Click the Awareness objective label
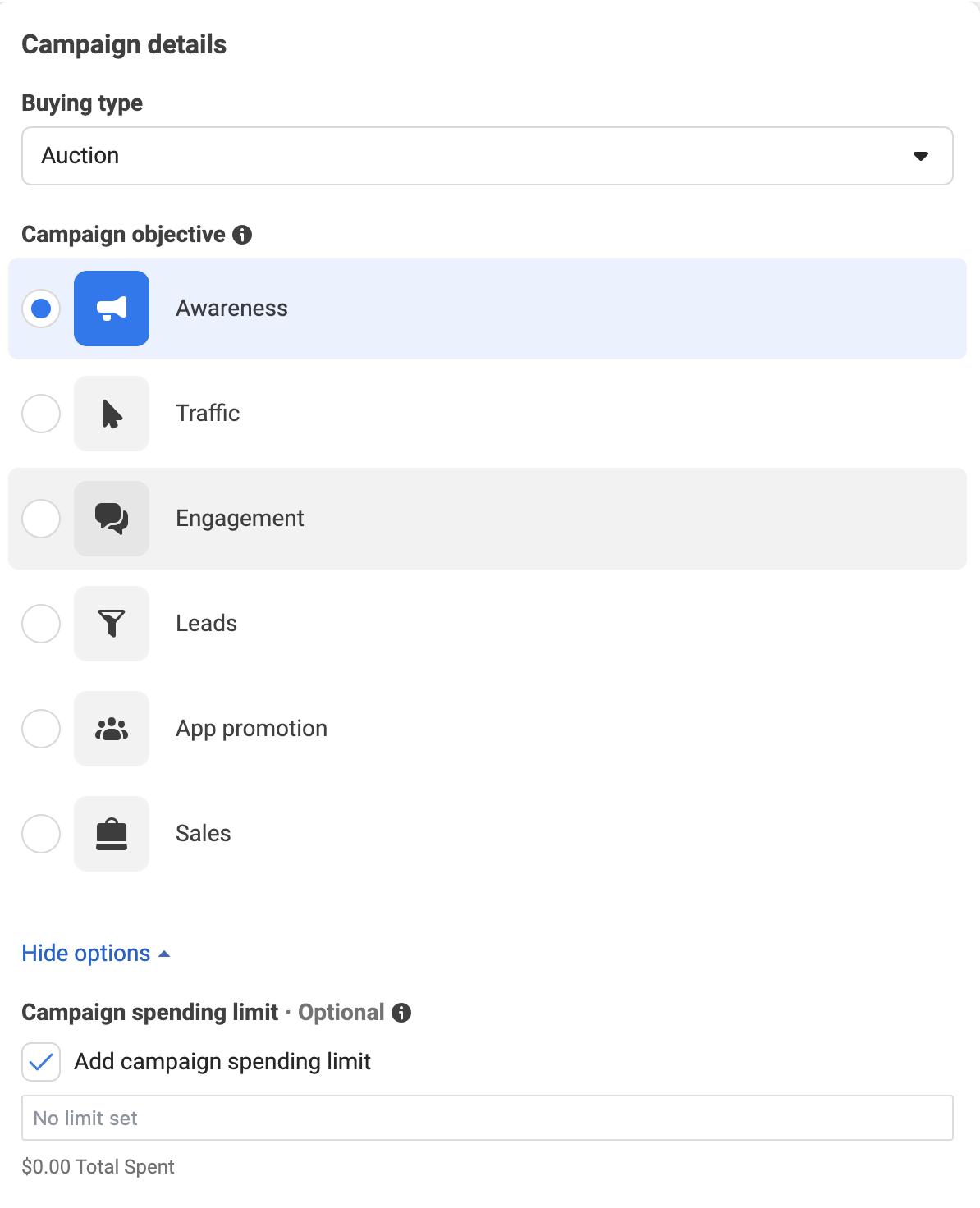980x1208 pixels. coord(231,309)
